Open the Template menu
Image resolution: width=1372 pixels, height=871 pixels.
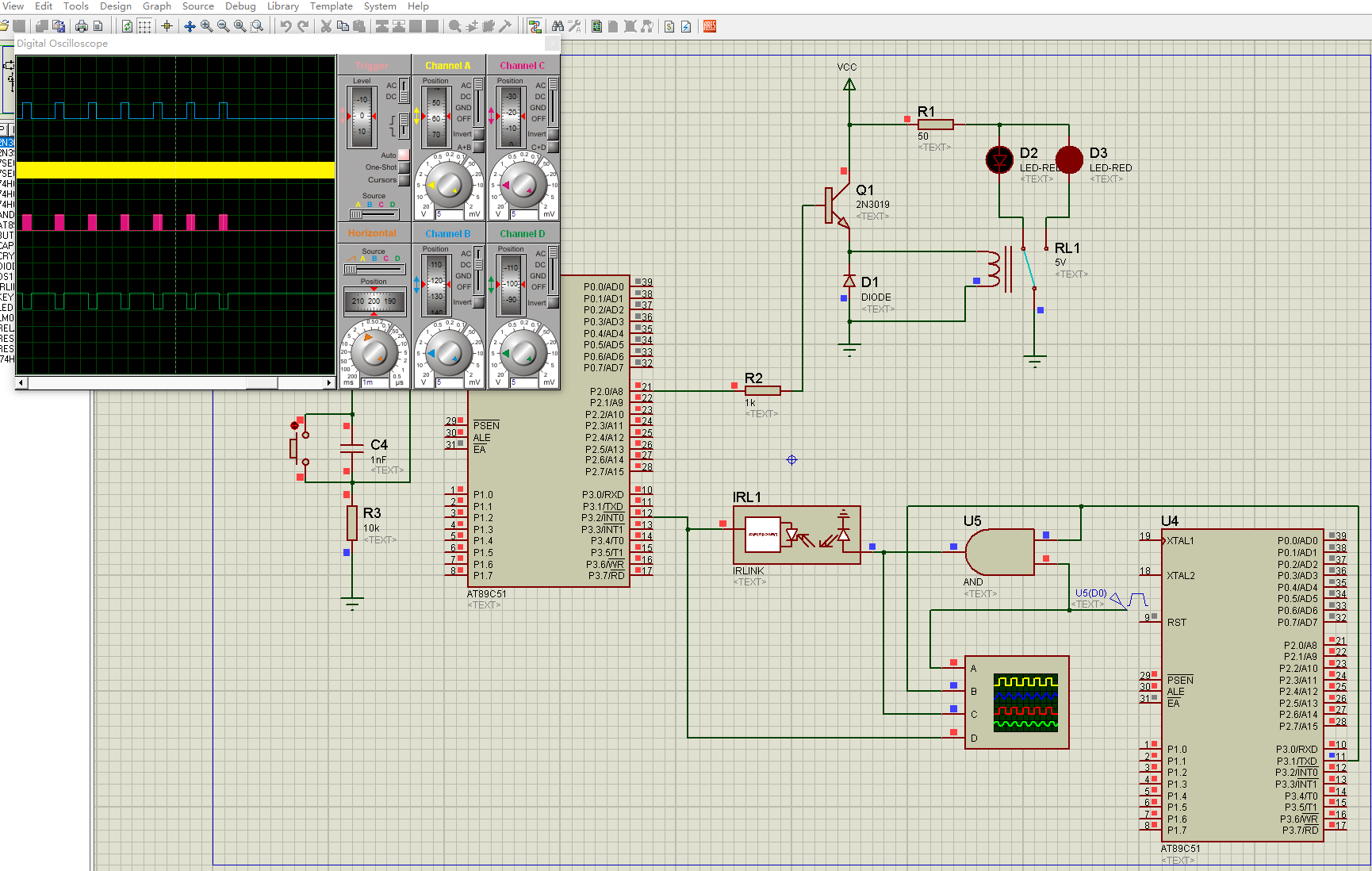331,6
